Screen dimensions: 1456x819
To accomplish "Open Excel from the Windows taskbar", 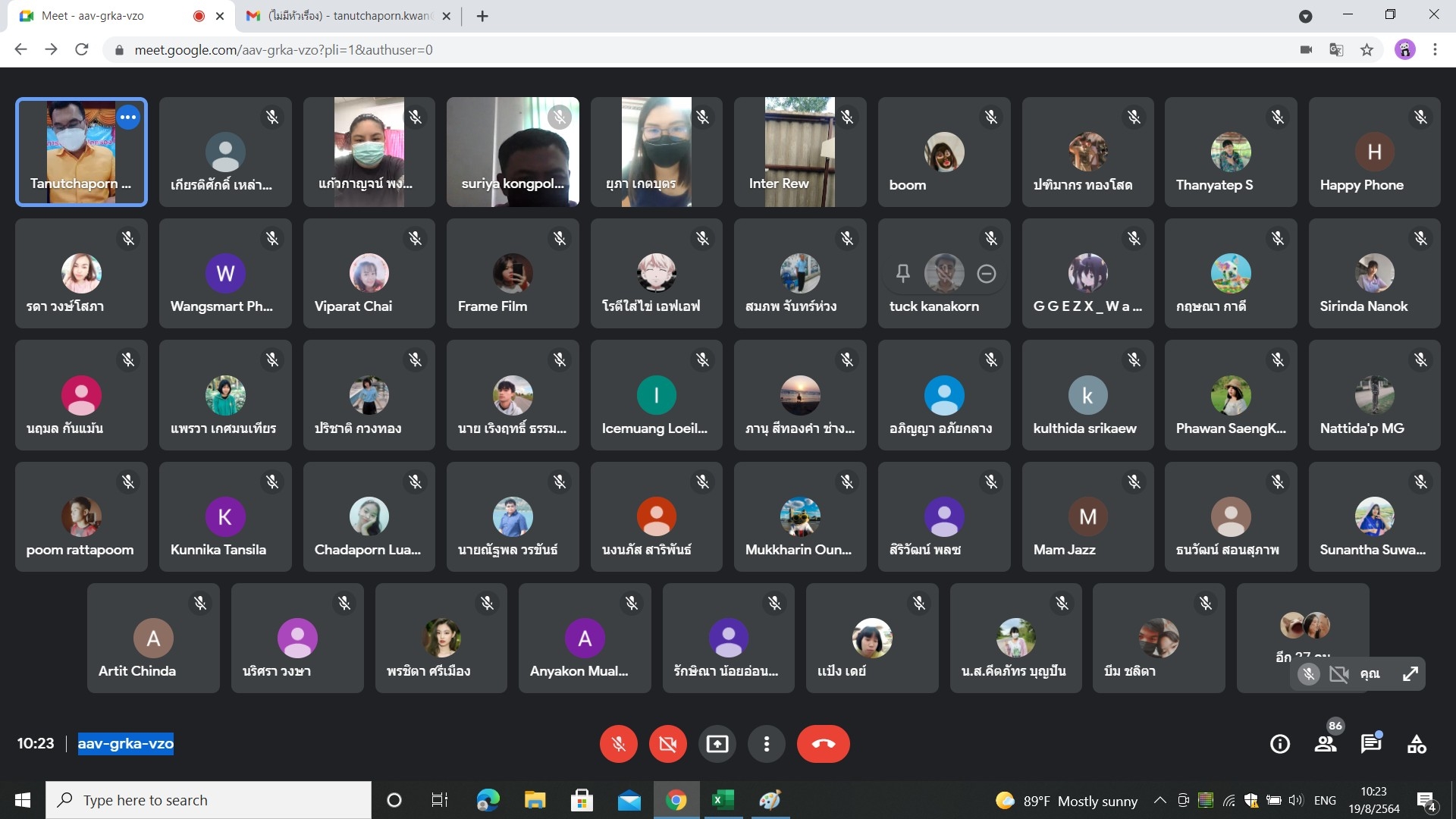I will [723, 800].
